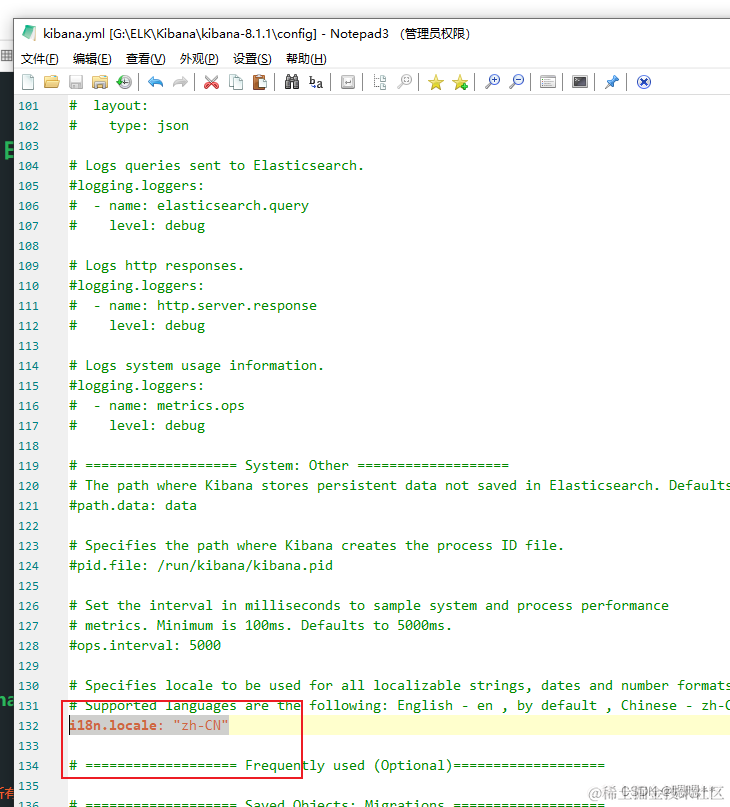Viewport: 730px width, 807px height.
Task: Click "# Specifies locale to be used" line
Action: [399, 686]
